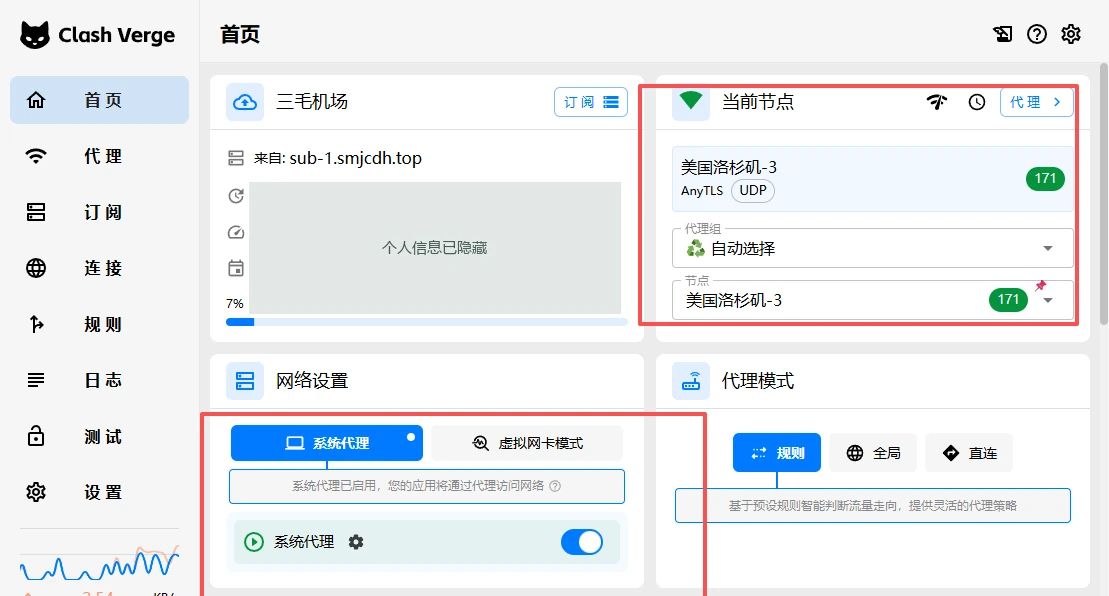
Task: Click the 171 delay badge on node card
Action: pos(1045,178)
